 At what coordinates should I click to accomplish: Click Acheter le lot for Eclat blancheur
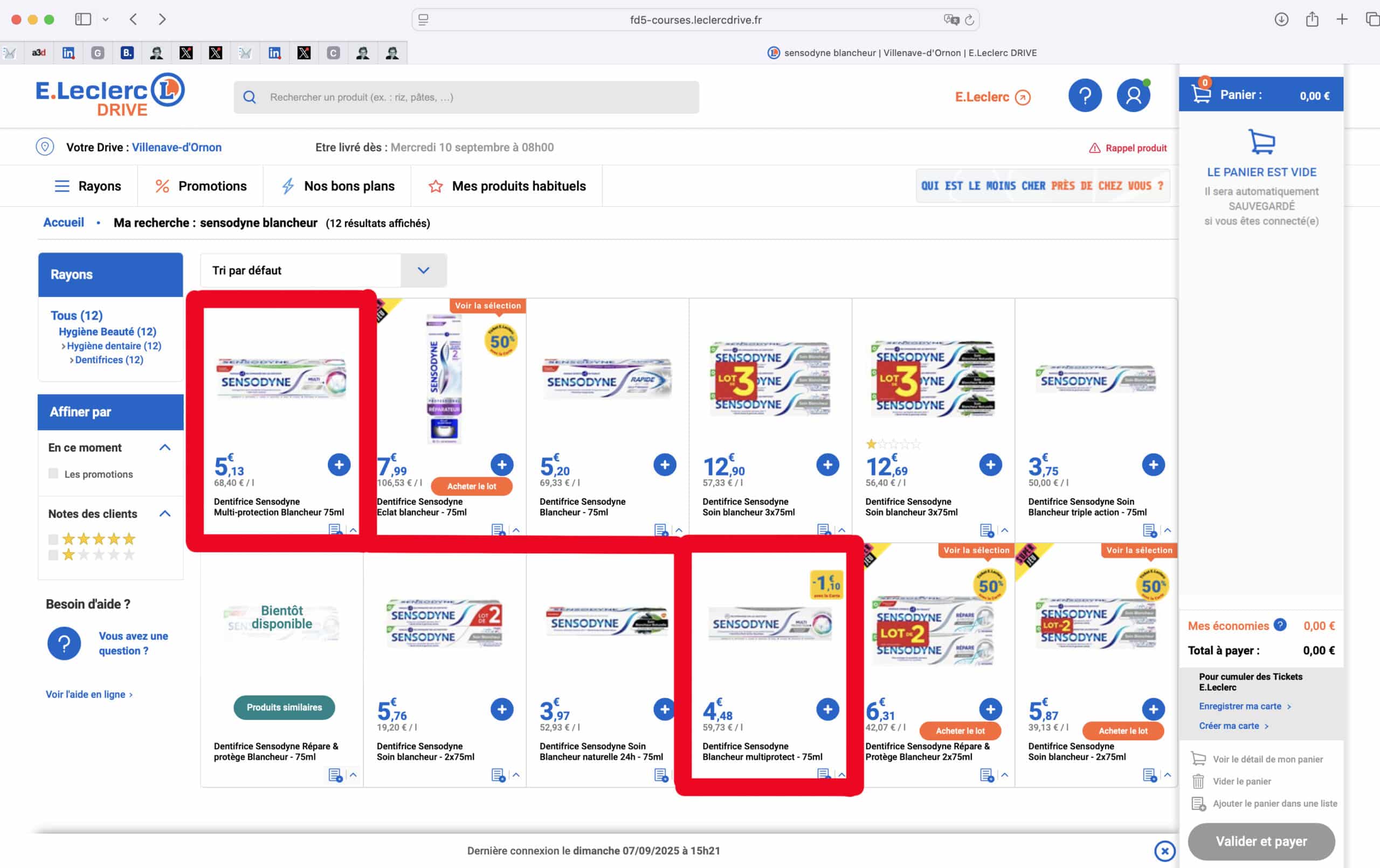coord(472,486)
